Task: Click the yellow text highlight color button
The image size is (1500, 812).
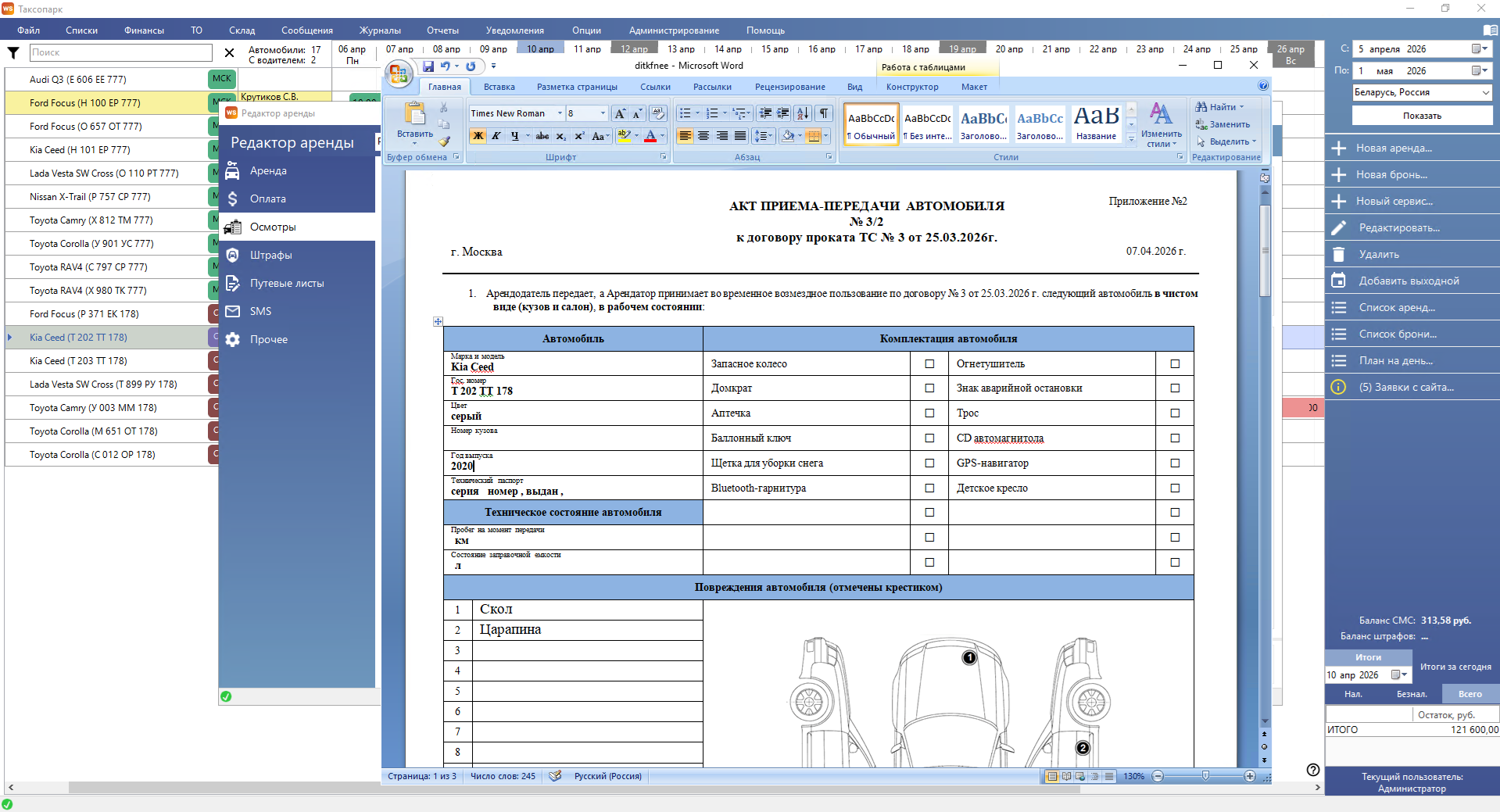Action: (624, 136)
